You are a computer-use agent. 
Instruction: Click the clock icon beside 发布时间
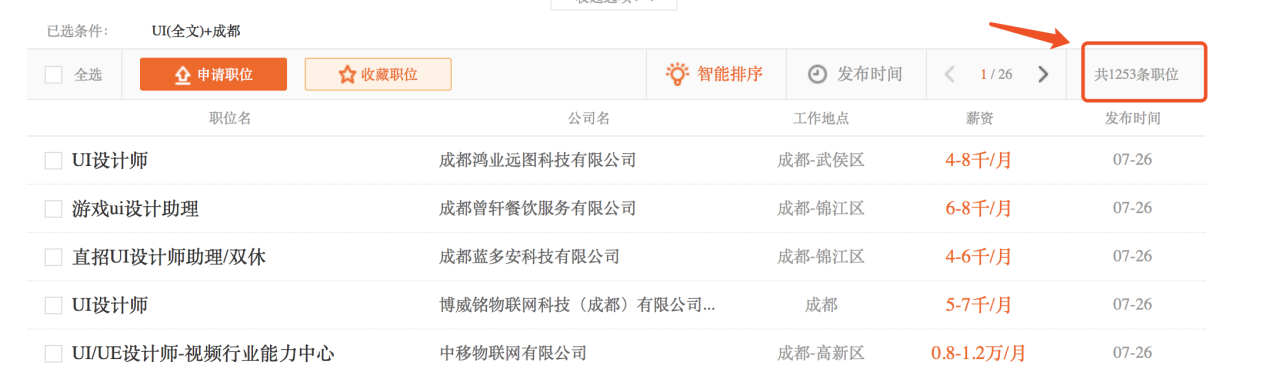[817, 74]
